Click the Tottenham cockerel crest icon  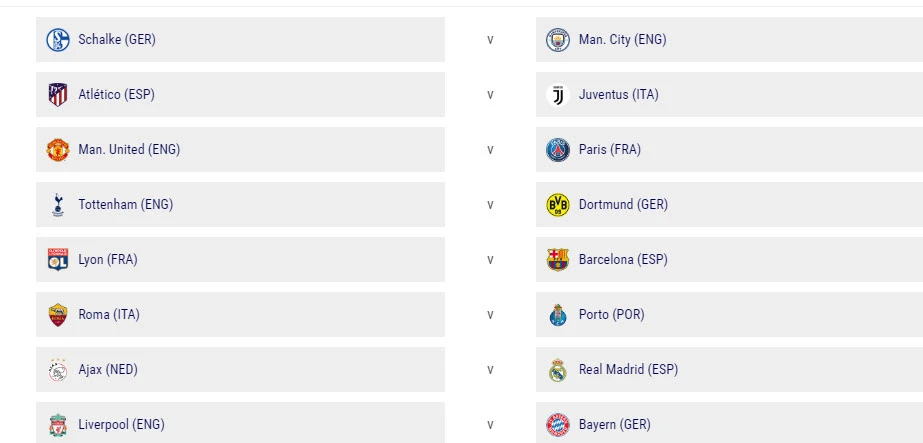(x=58, y=205)
